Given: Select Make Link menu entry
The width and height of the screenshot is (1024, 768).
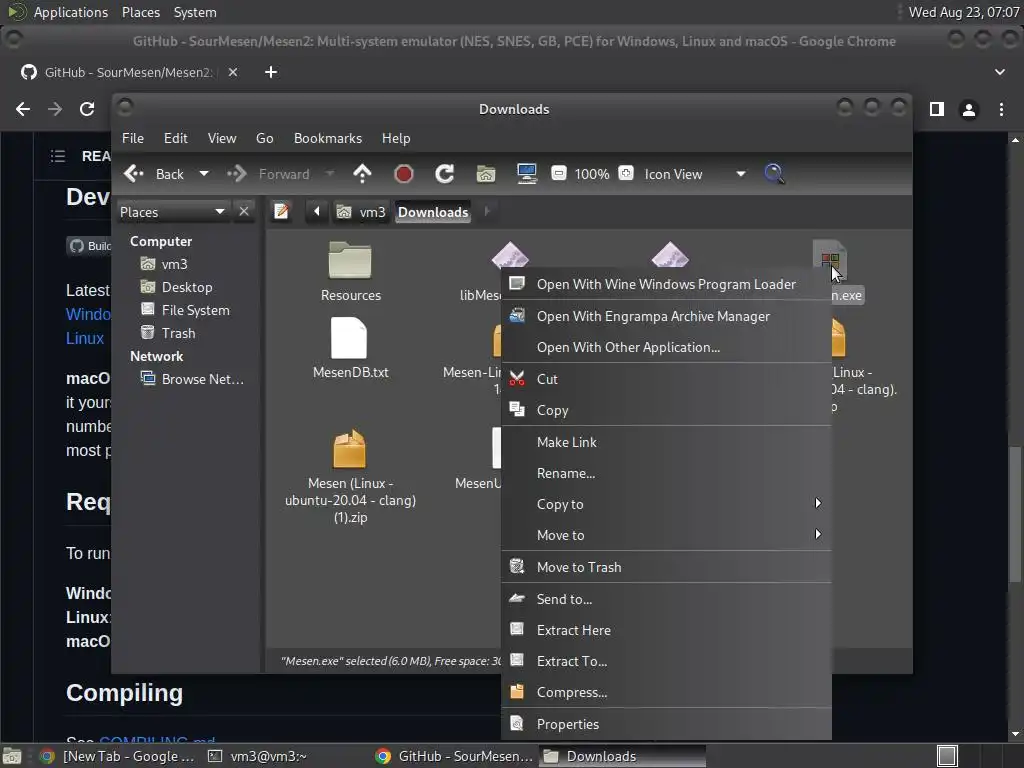Looking at the screenshot, I should point(666,442).
